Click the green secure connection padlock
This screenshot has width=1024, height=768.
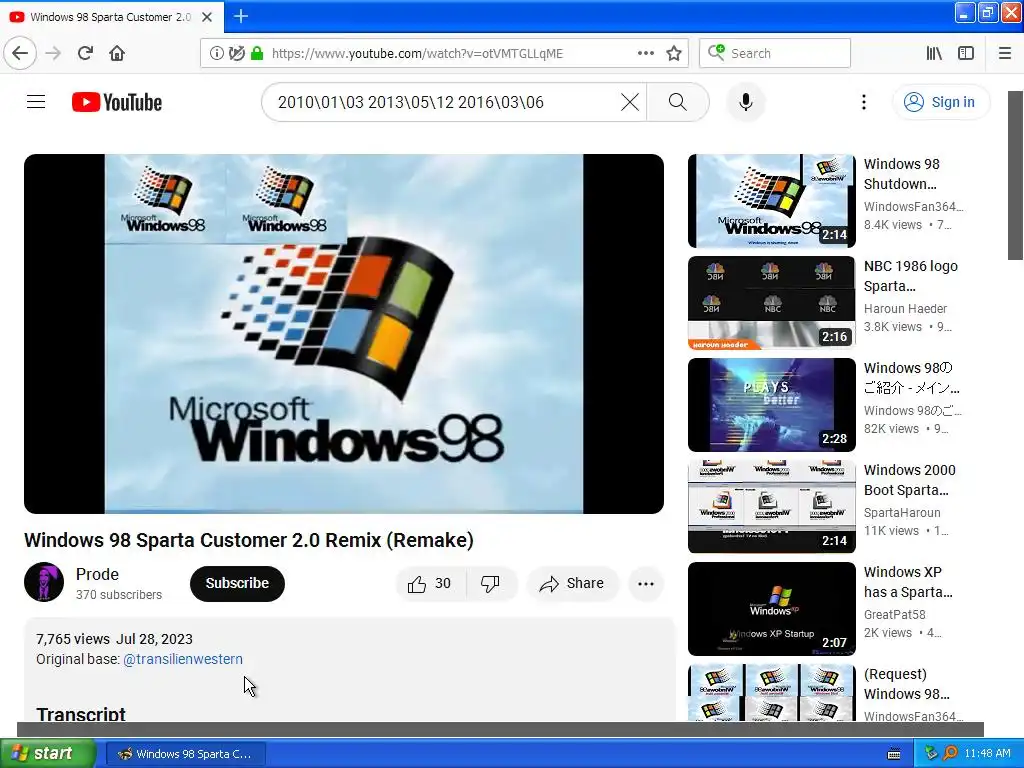(257, 54)
